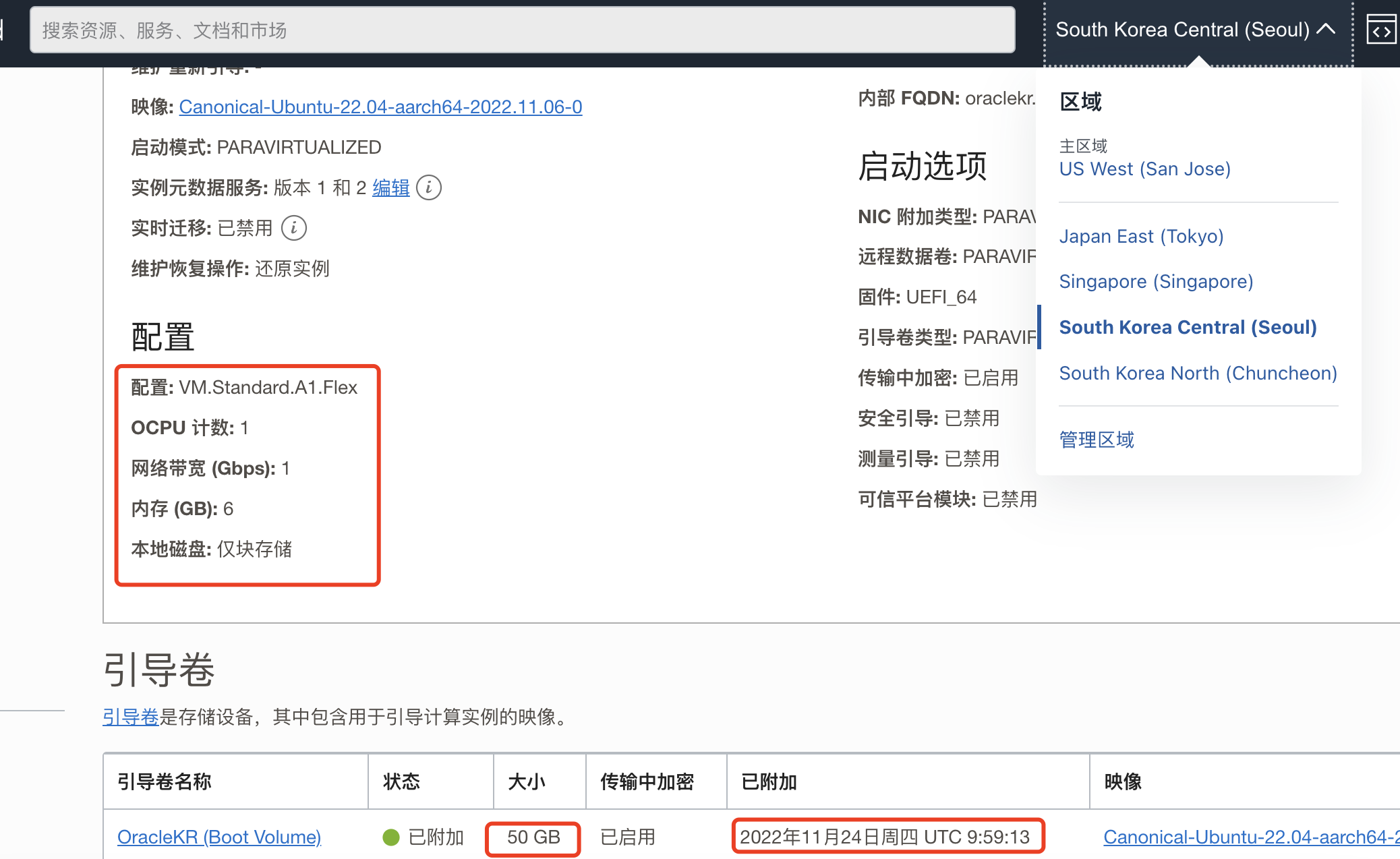The image size is (1400, 859).
Task: Click the info icon next to live migration
Action: (293, 228)
